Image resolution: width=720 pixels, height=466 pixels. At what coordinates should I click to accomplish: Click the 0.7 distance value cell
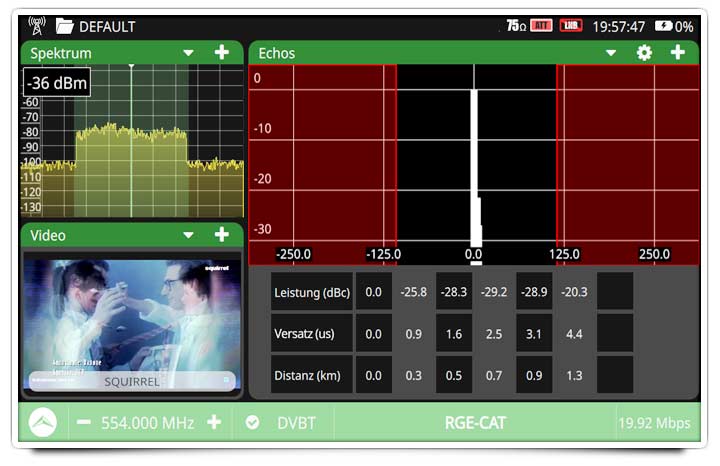(494, 375)
